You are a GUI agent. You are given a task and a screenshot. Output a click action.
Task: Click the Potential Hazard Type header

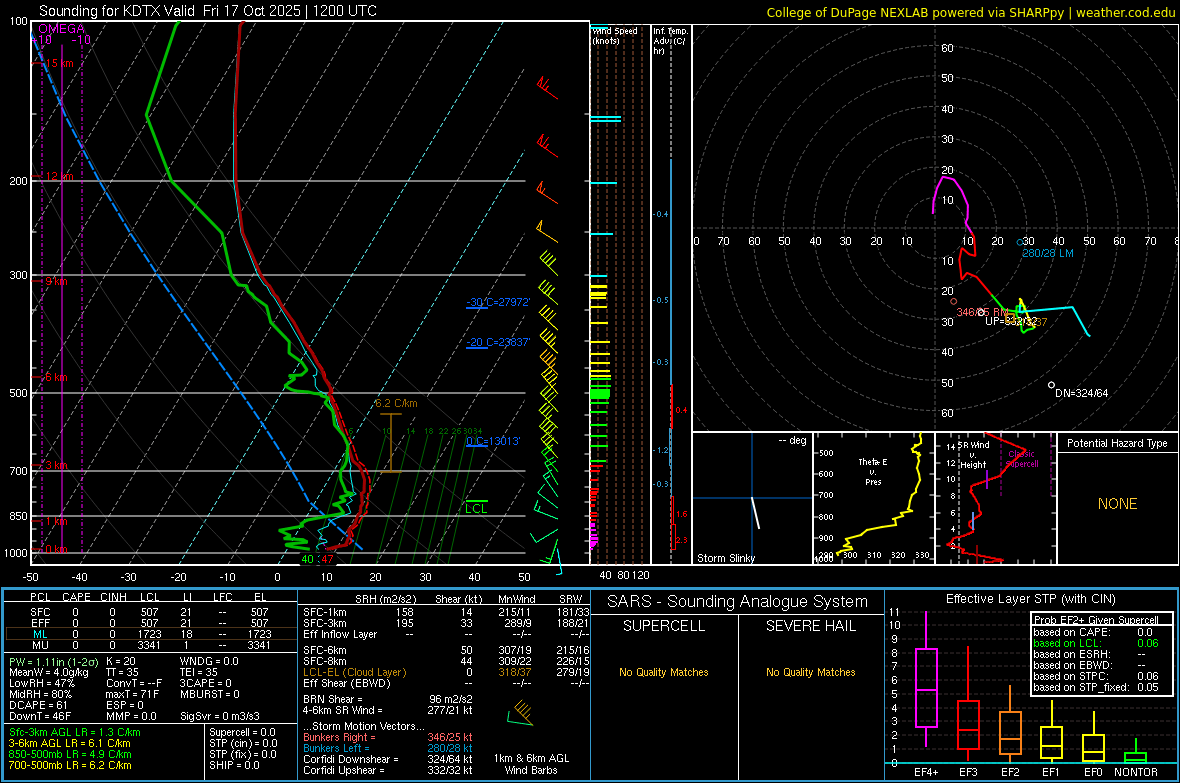click(x=1117, y=443)
